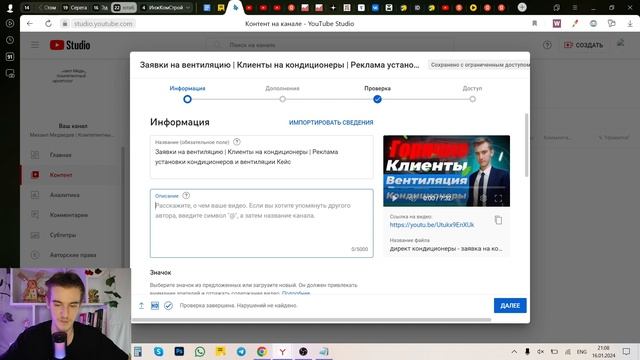Open the YouTube Studio help icon
Viewport: 640px width, 360px height.
[x=547, y=45]
